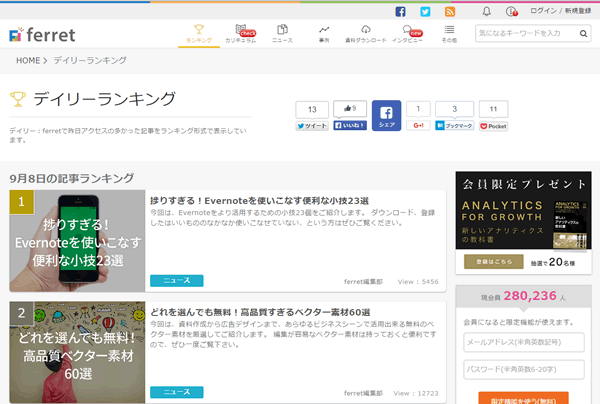The width and height of the screenshot is (600, 404).
Task: Click the ツイート share button
Action: pyautogui.click(x=312, y=126)
